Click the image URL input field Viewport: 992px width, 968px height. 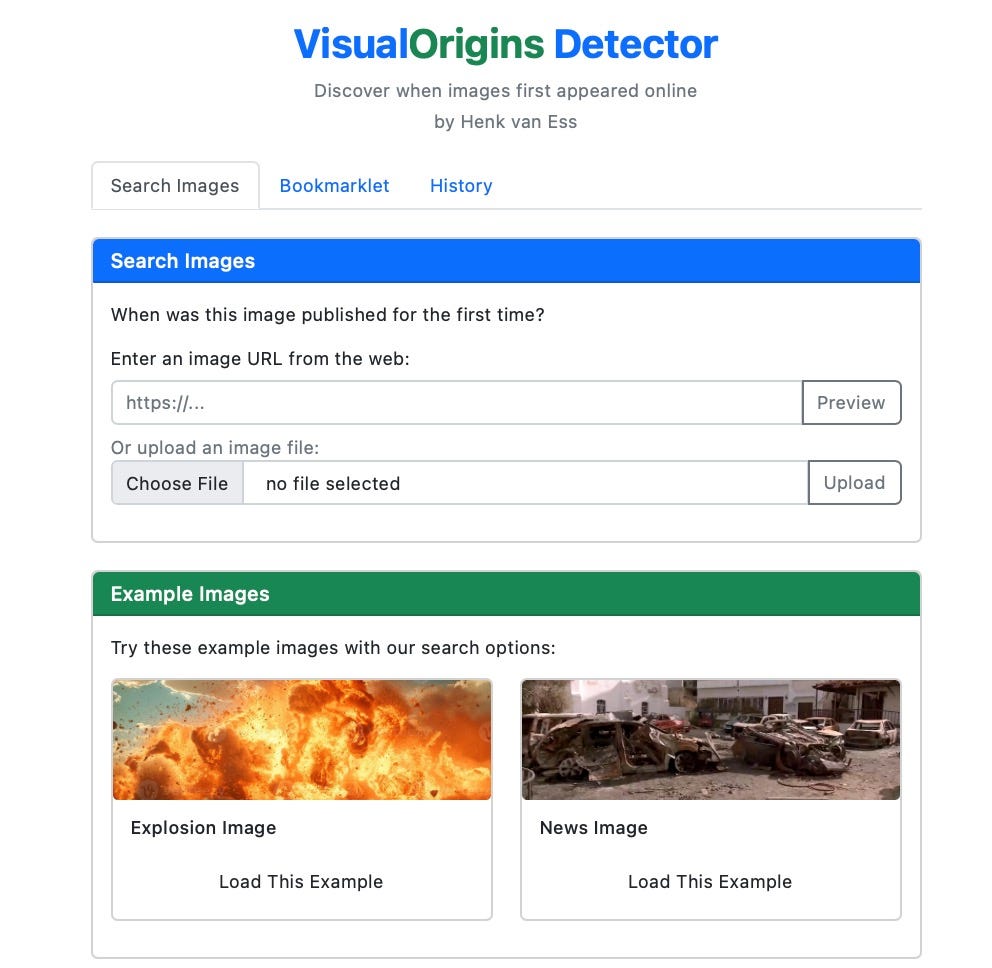(x=457, y=402)
